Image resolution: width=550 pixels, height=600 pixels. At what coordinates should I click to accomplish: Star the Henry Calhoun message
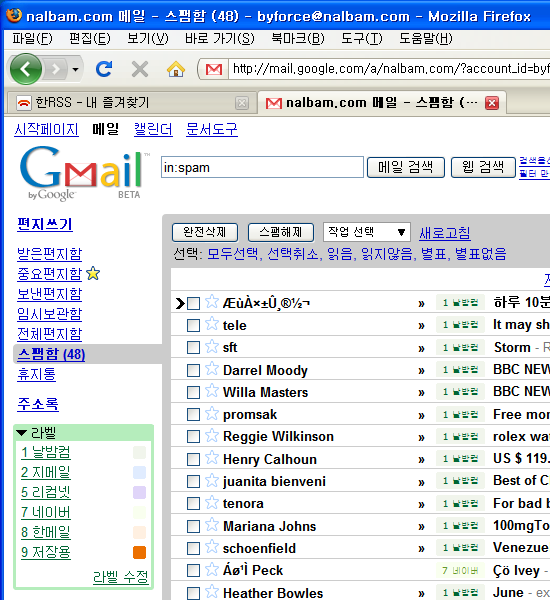212,457
